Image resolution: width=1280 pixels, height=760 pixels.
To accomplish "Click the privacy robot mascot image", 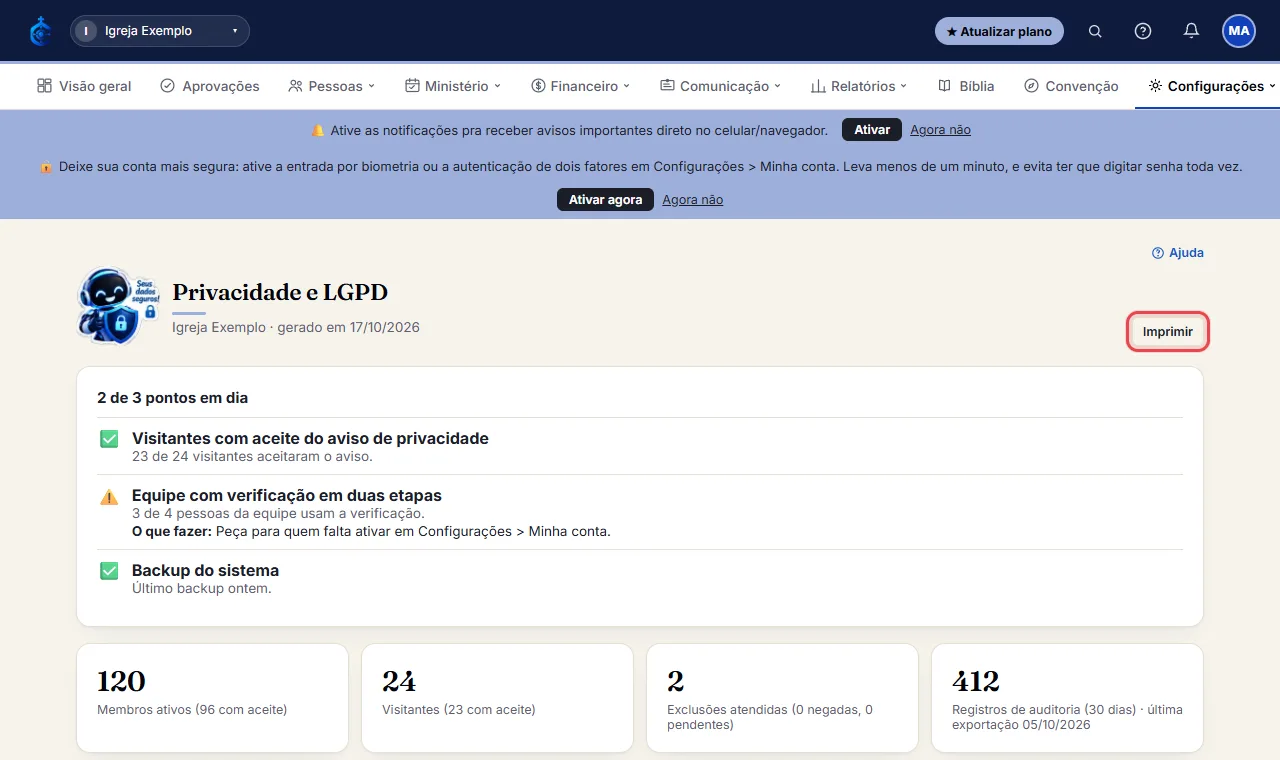I will point(118,306).
